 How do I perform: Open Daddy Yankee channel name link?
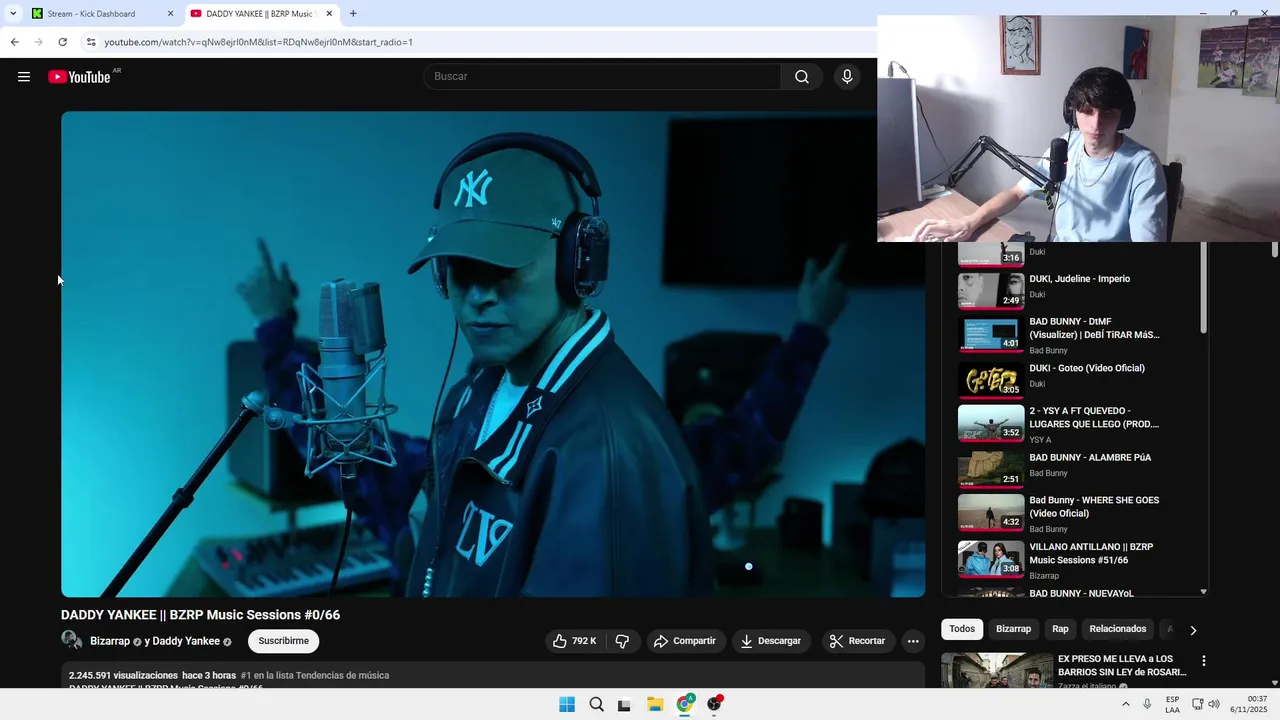[x=186, y=641]
